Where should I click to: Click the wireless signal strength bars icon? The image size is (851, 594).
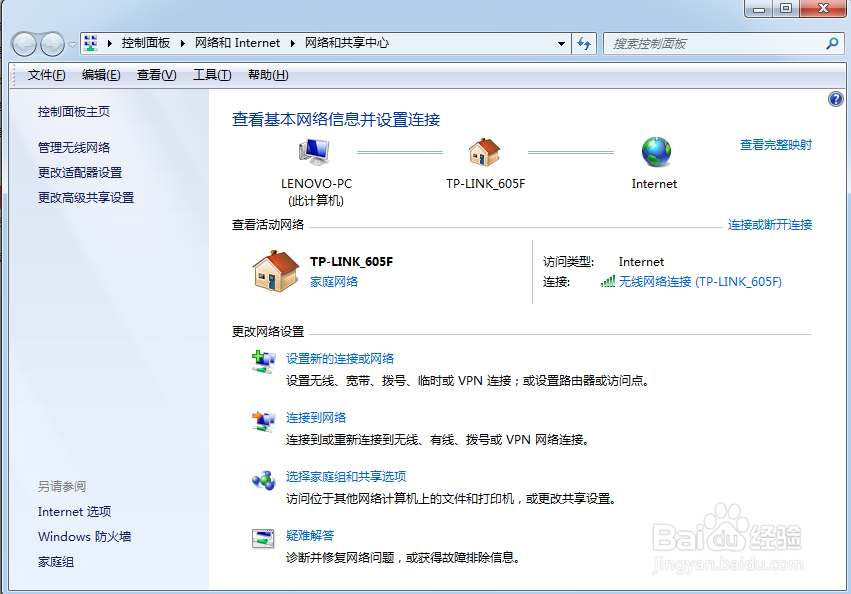(608, 281)
